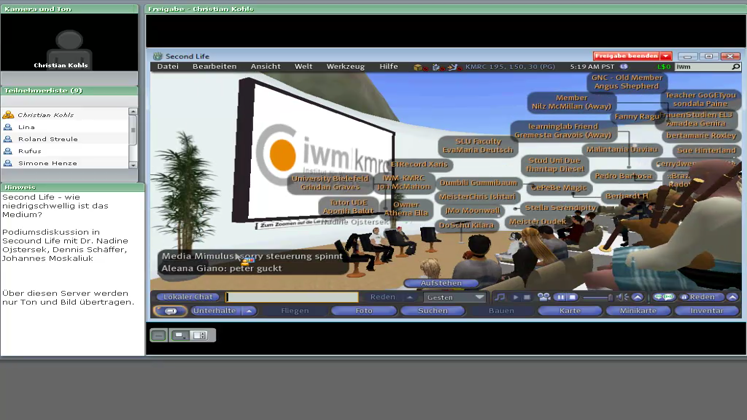This screenshot has width=747, height=420.
Task: Click the L$ currency buy icon
Action: 624,67
